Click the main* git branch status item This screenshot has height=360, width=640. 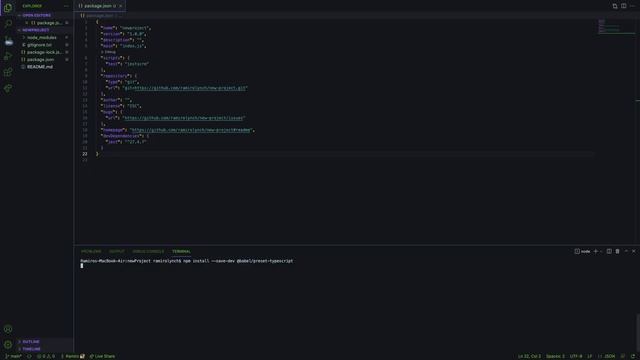[x=13, y=356]
